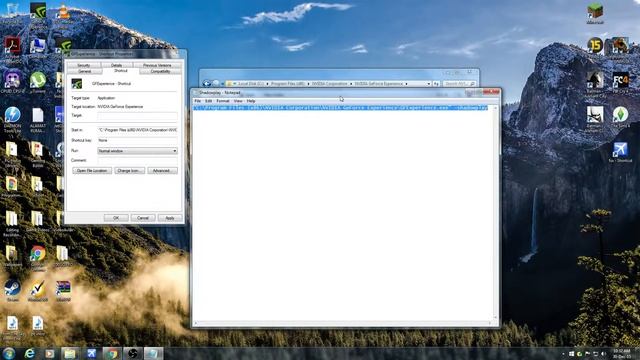The image size is (640, 360).
Task: Switch to the Compatibility tab in Properties
Action: pos(160,71)
